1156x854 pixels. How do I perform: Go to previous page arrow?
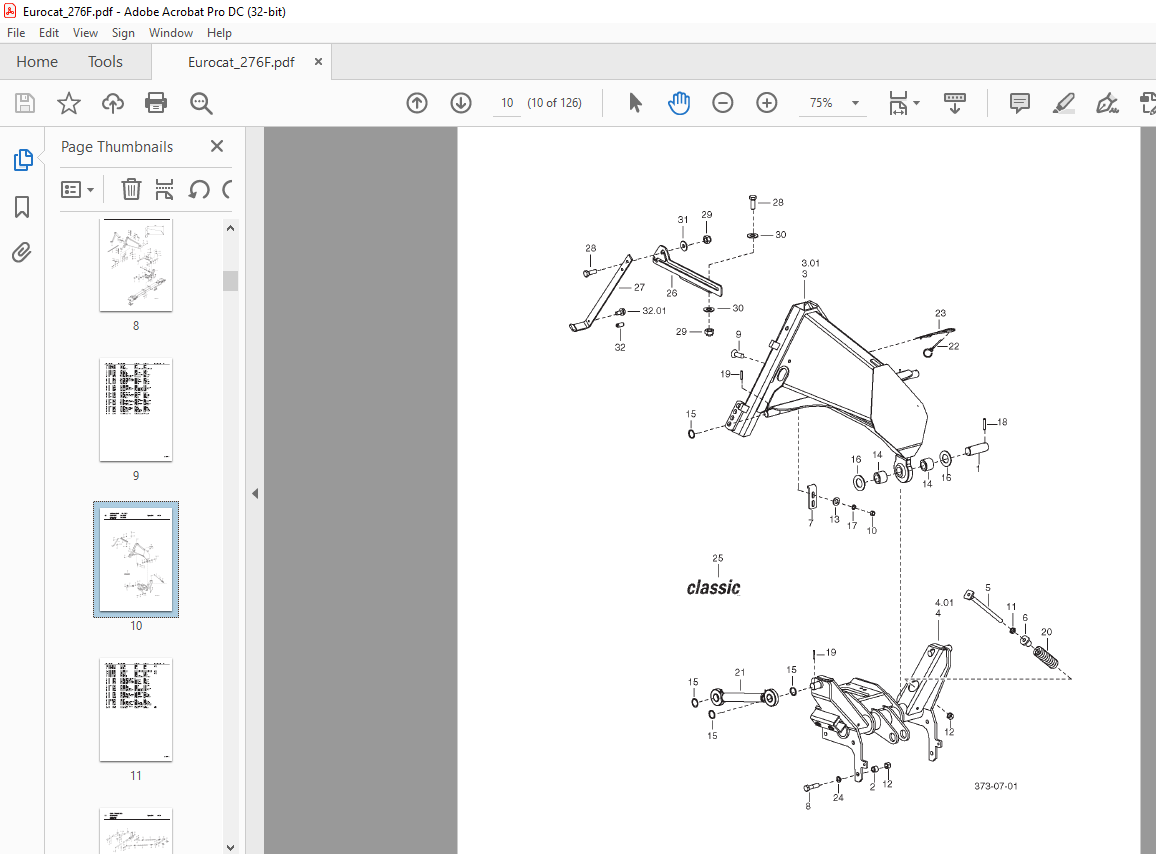(x=417, y=103)
